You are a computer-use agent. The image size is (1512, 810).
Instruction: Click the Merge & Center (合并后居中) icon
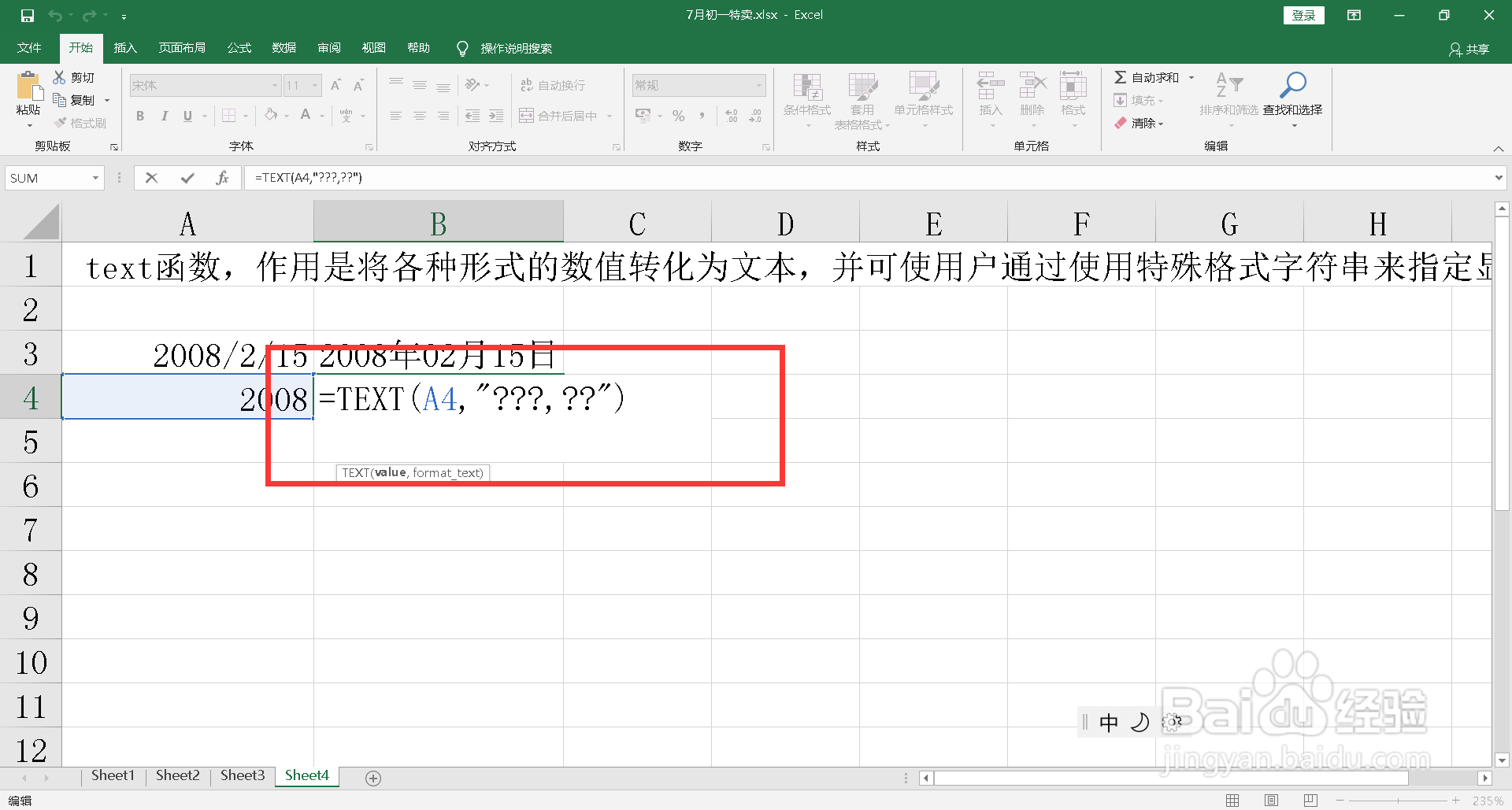[559, 115]
